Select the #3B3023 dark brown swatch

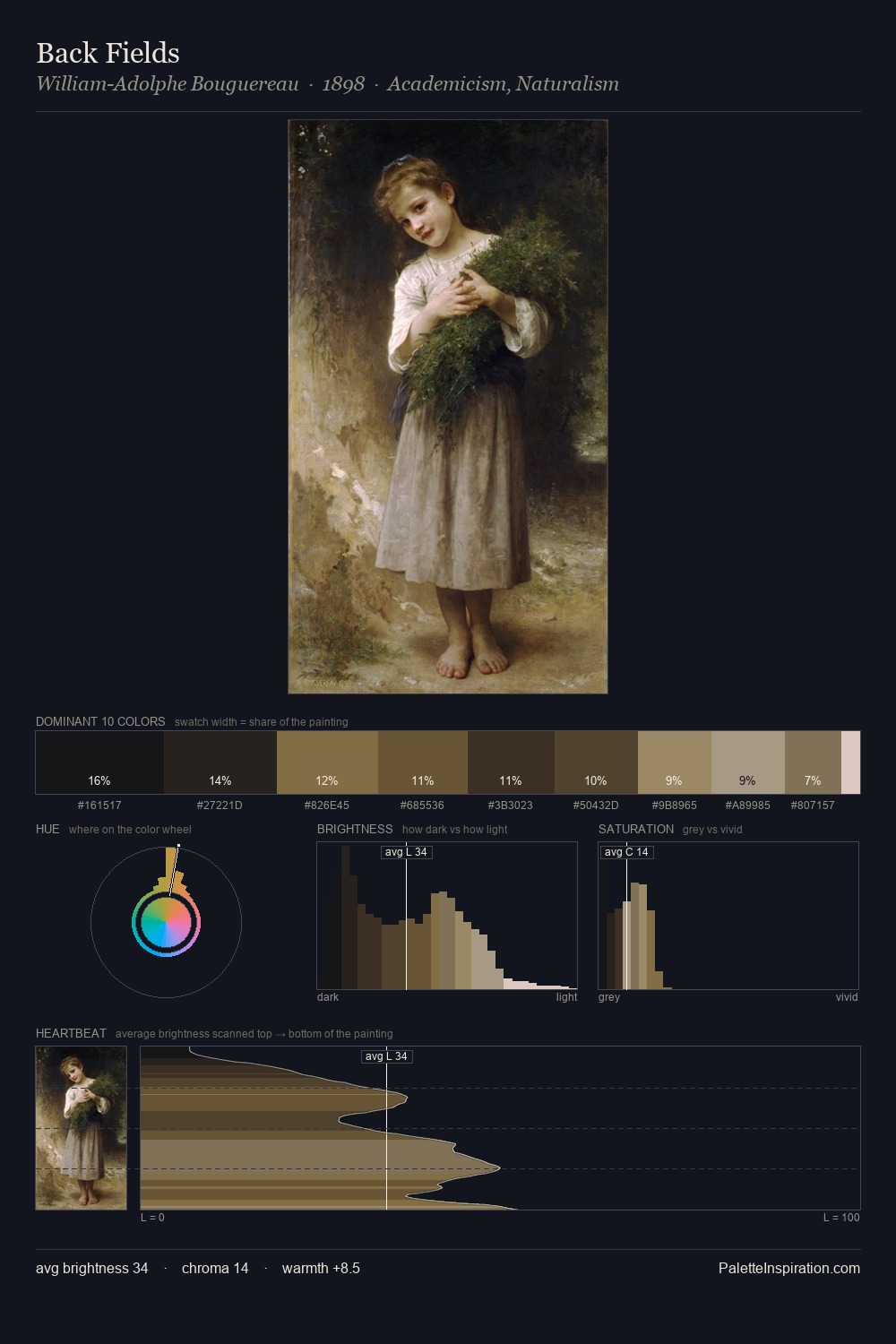click(x=511, y=762)
